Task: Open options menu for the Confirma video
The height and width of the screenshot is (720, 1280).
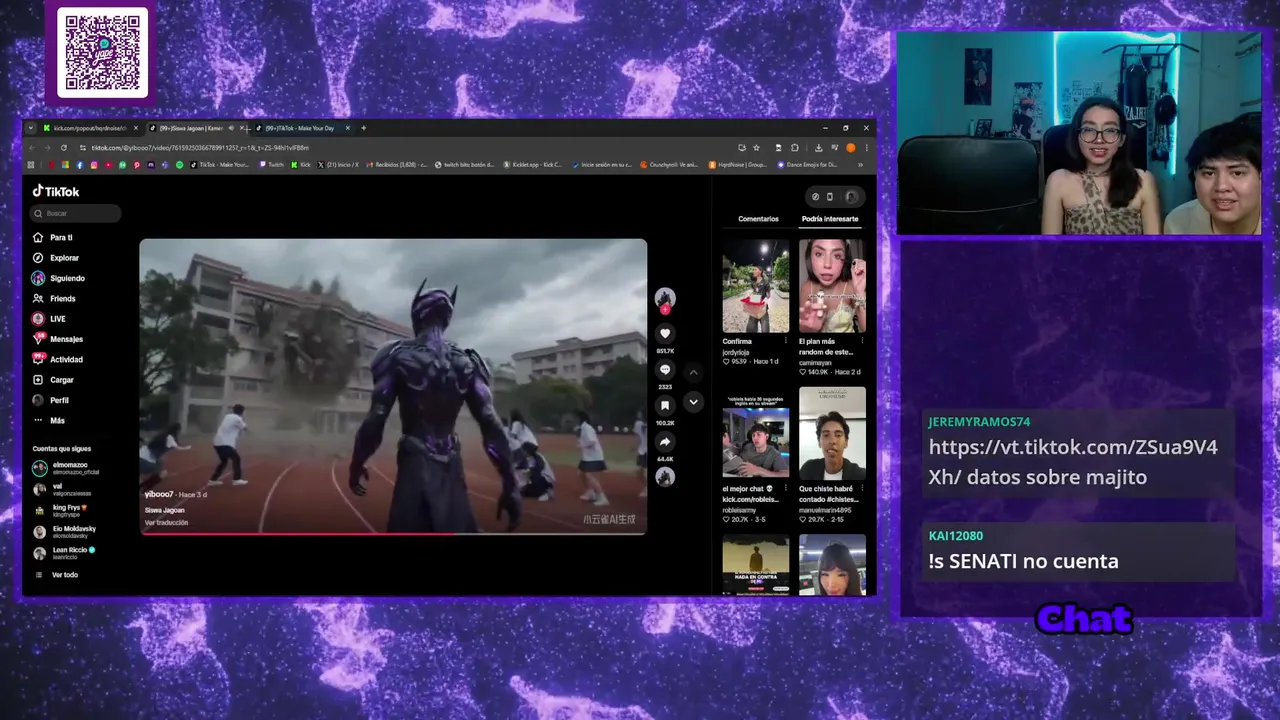Action: coord(786,341)
